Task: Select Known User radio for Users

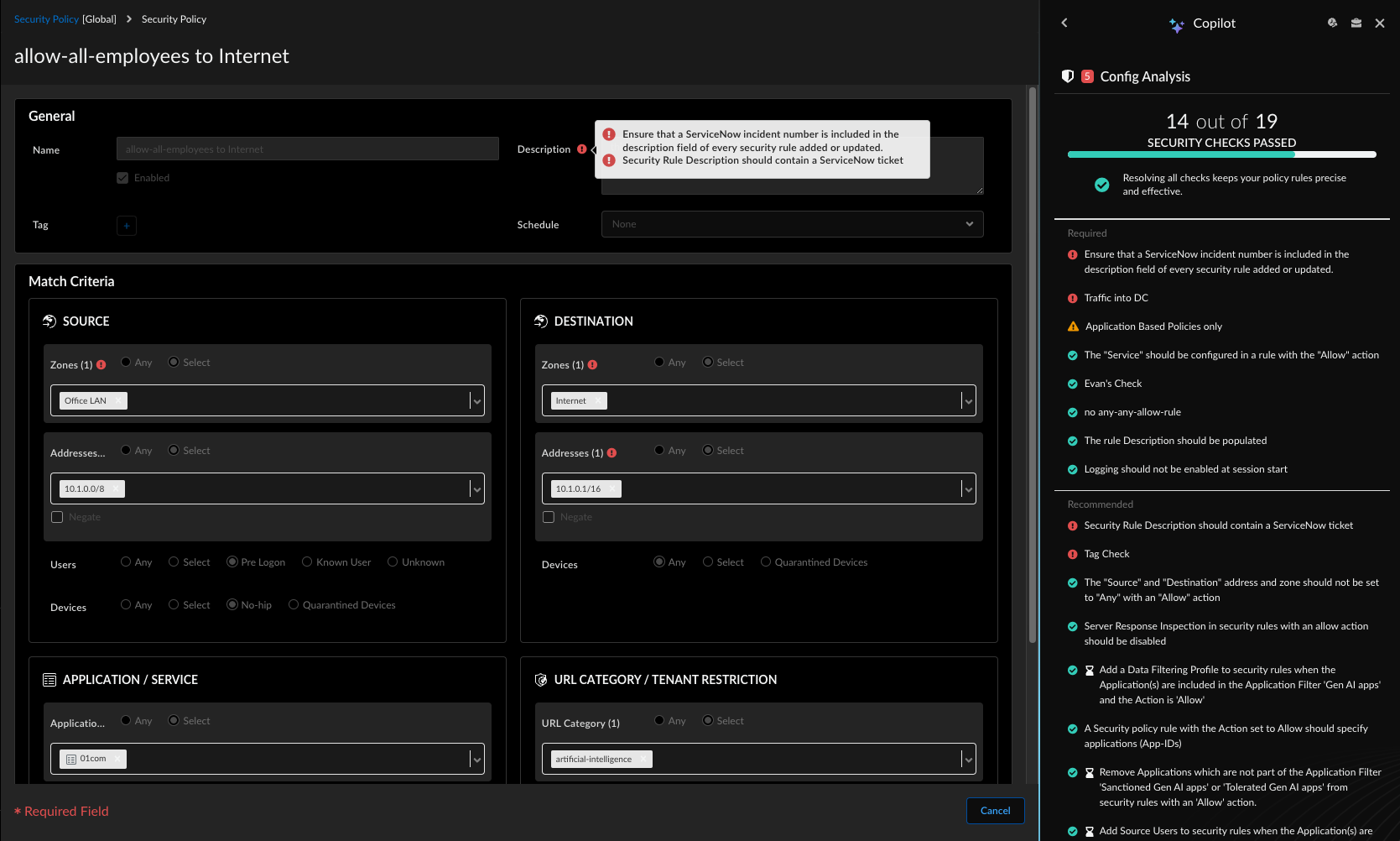Action: pyautogui.click(x=307, y=562)
